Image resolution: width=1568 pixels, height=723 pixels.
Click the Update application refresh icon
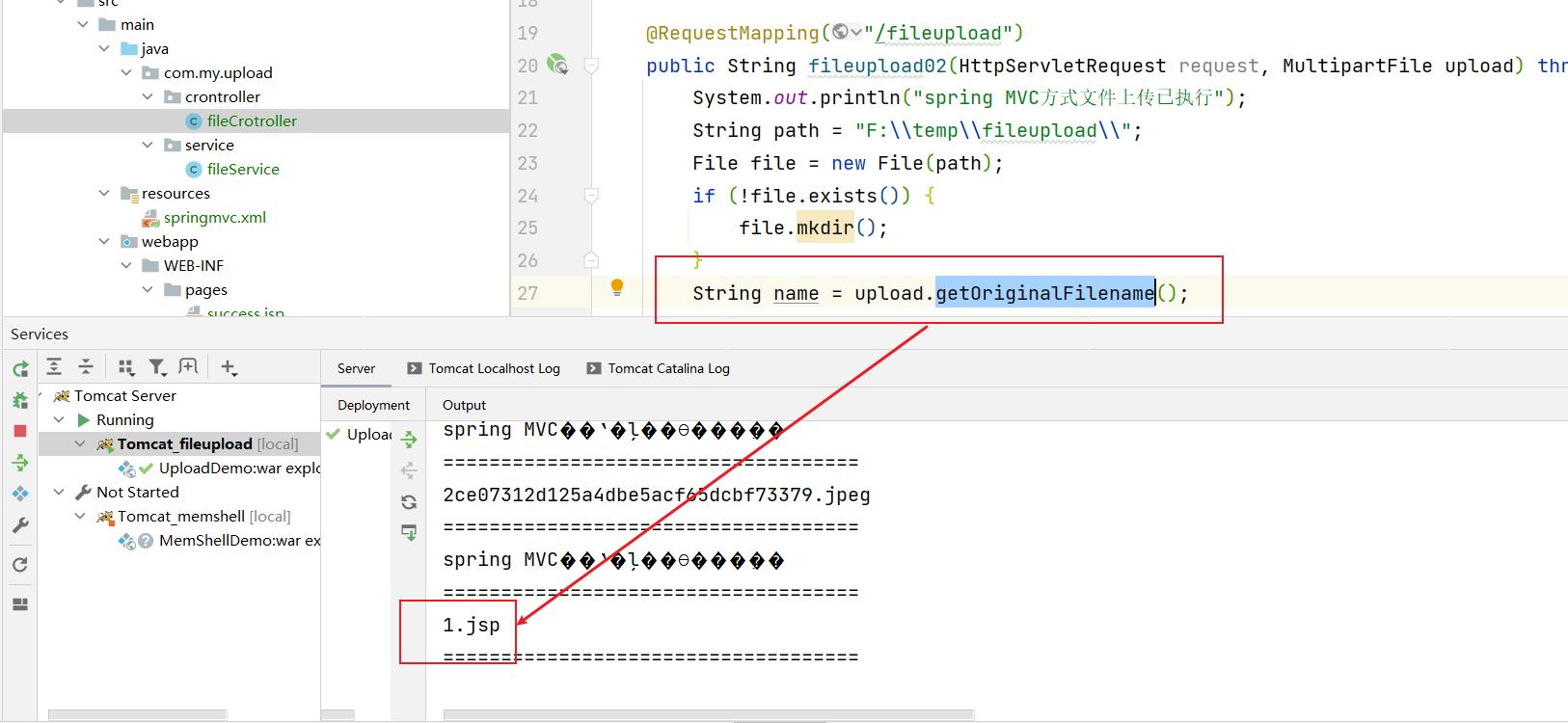point(20,565)
